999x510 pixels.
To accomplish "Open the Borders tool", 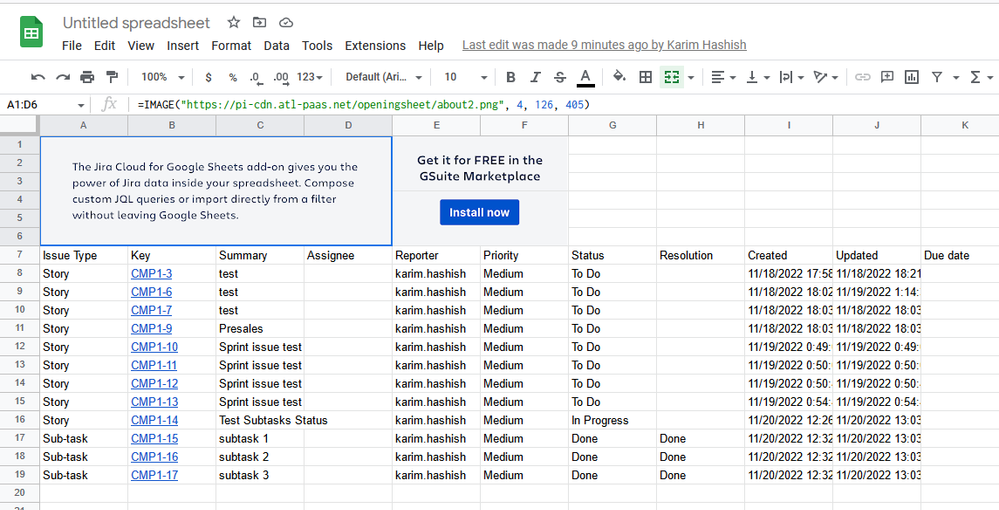I will (645, 77).
